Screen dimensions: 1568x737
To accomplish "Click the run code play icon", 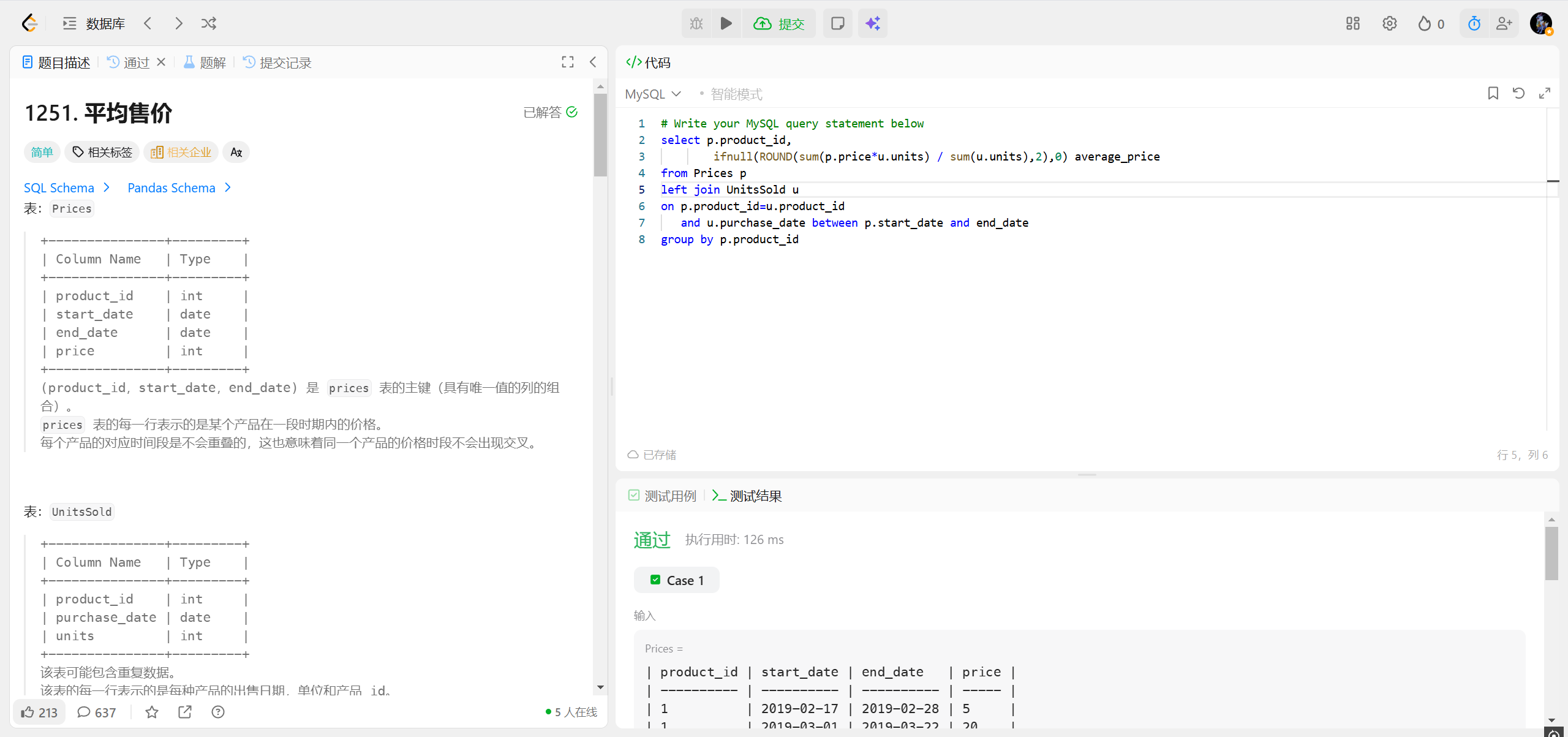I will point(726,23).
